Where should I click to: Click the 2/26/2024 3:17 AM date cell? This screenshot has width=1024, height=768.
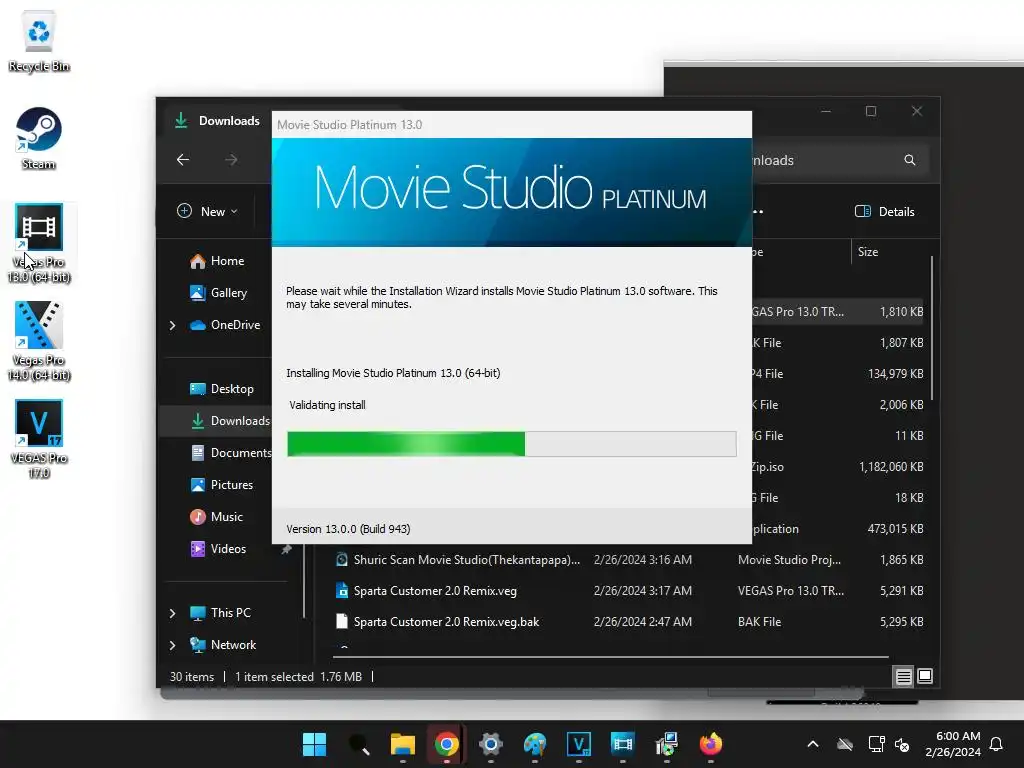[x=643, y=591]
